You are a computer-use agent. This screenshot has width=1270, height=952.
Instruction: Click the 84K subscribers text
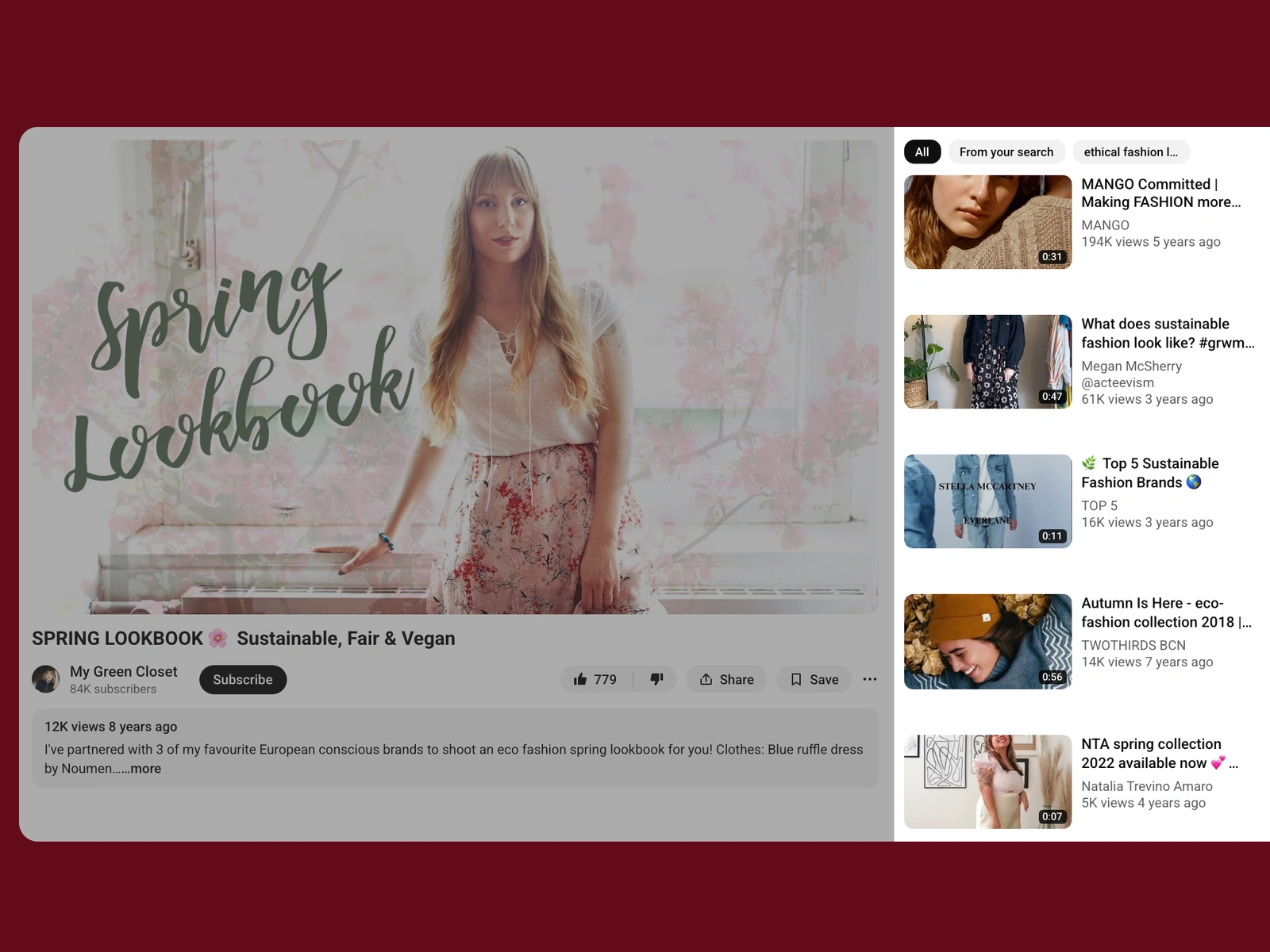[114, 689]
